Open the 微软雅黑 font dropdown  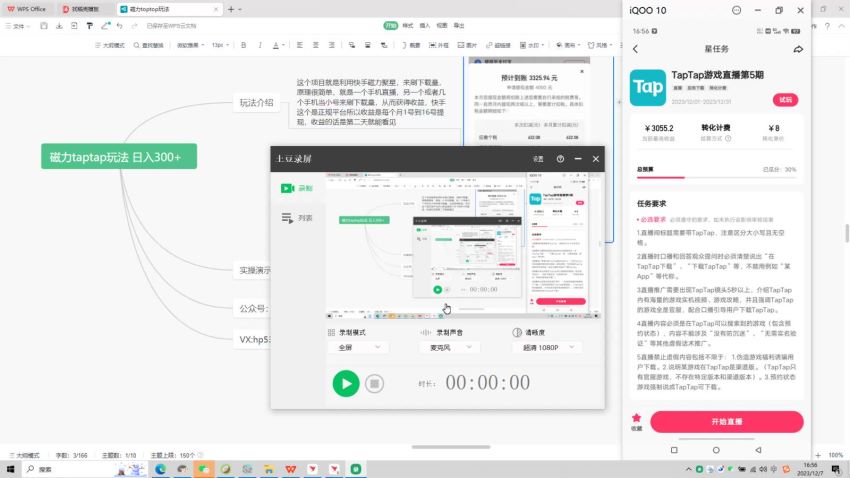pos(190,45)
